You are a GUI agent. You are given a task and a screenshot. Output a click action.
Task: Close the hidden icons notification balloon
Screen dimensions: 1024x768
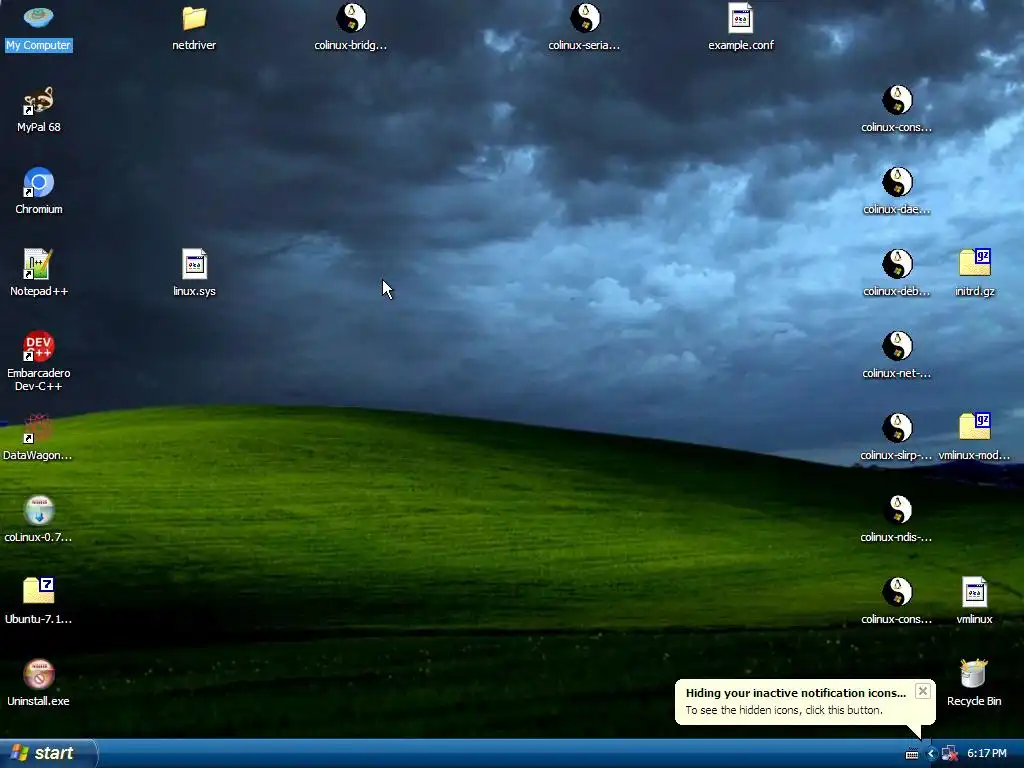[x=922, y=691]
